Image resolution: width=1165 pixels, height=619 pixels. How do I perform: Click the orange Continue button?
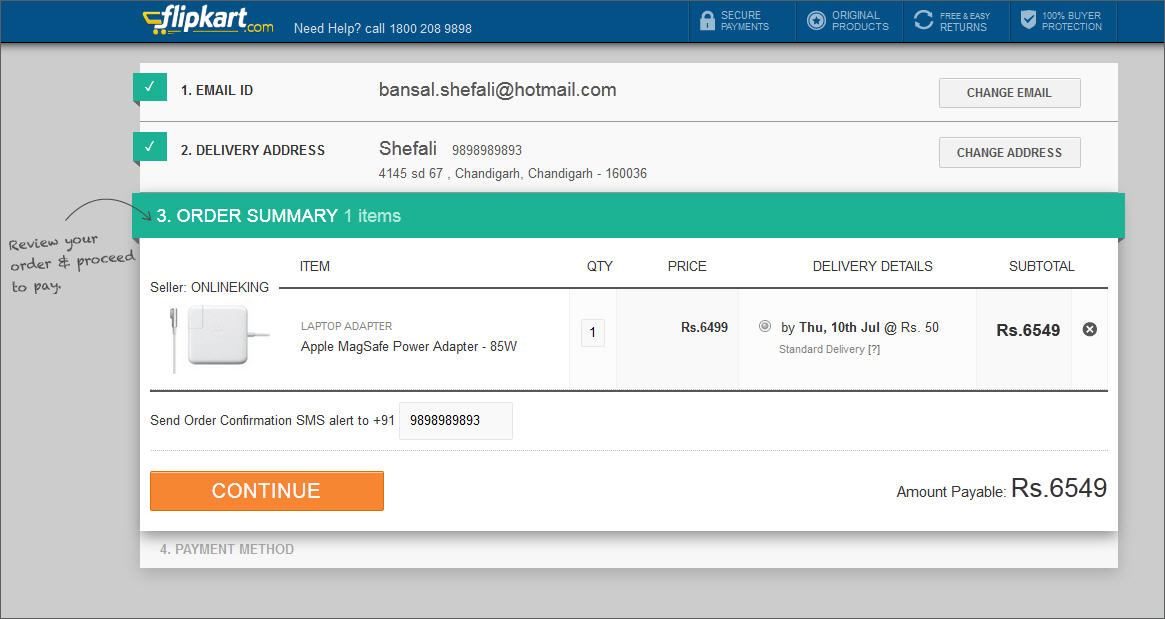[x=267, y=491]
